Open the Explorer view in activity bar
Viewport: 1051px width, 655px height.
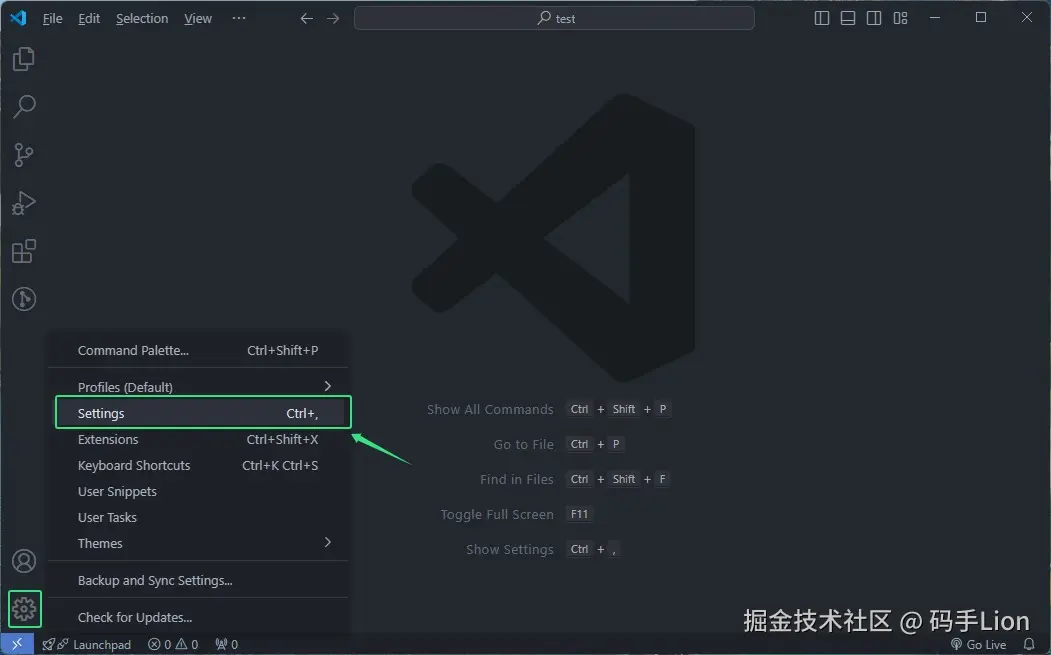pos(23,59)
